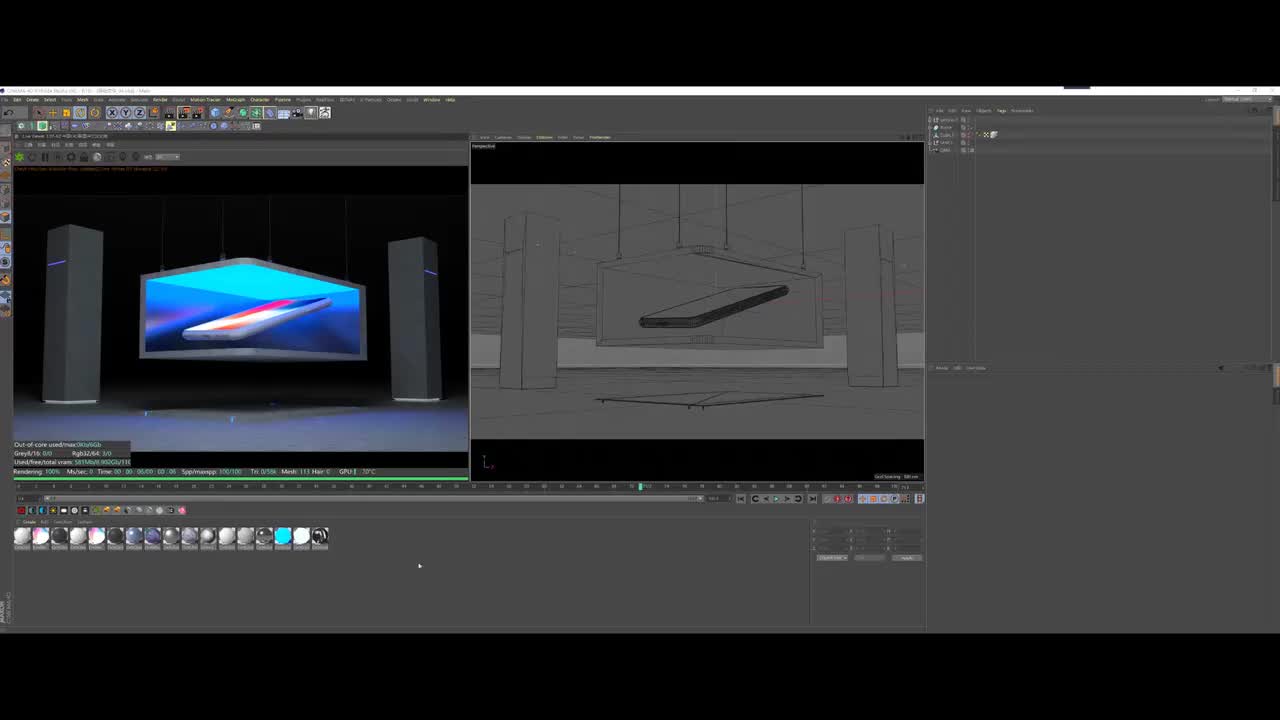Screen dimensions: 1280x720
Task: Click the blue Cube primitive icon
Action: (x=215, y=113)
